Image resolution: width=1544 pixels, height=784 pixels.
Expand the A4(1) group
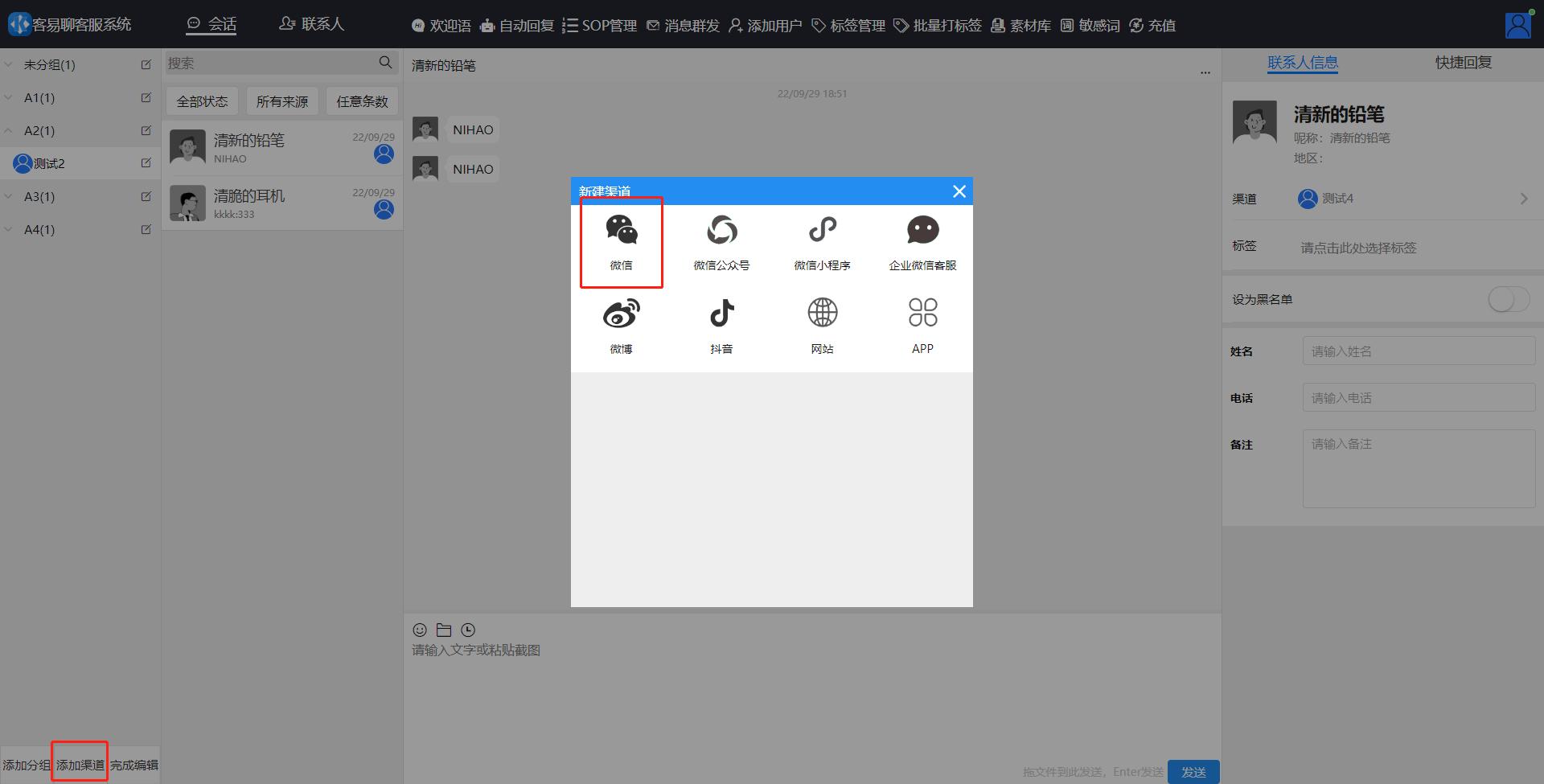tap(8, 229)
